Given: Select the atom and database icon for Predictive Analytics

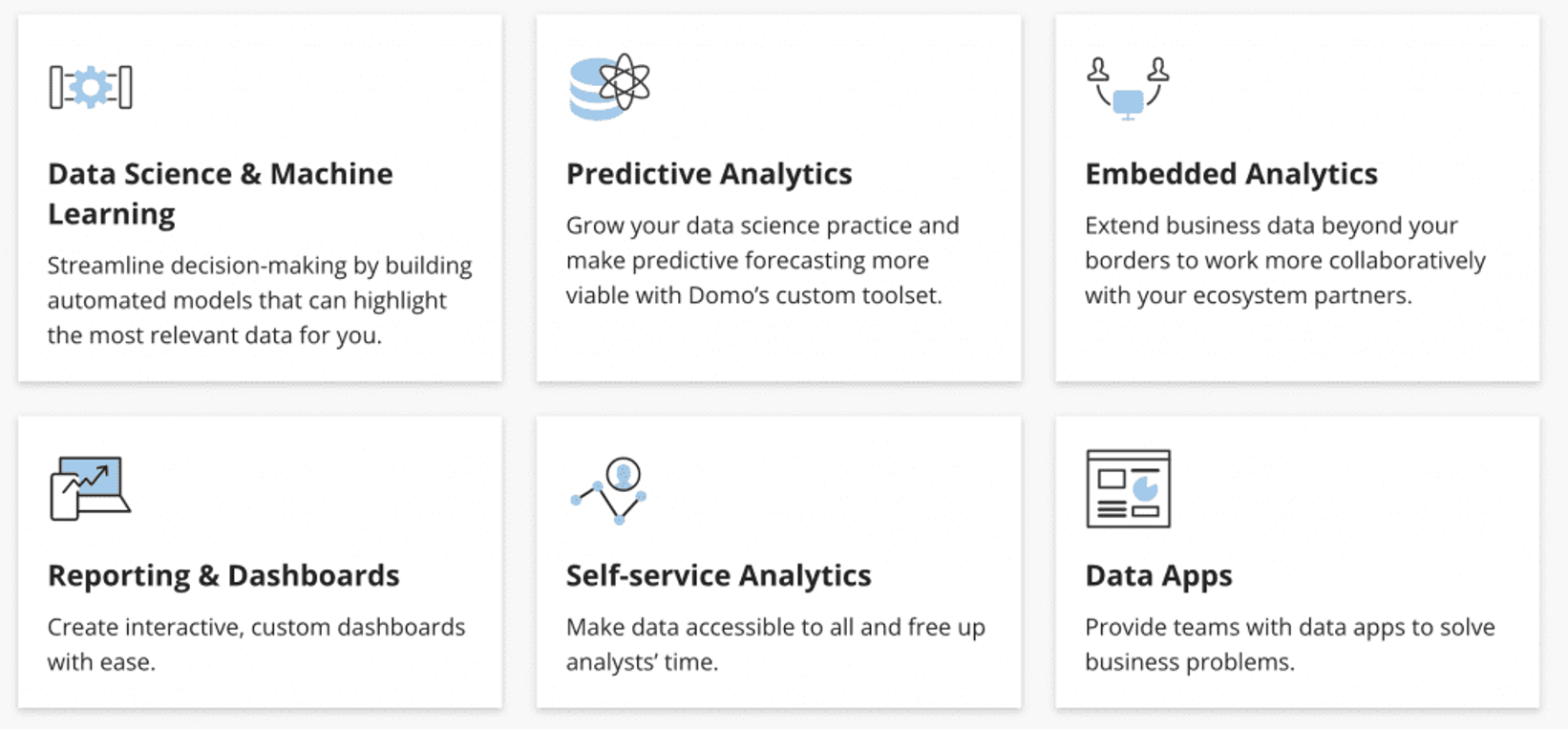Looking at the screenshot, I should coord(608,85).
